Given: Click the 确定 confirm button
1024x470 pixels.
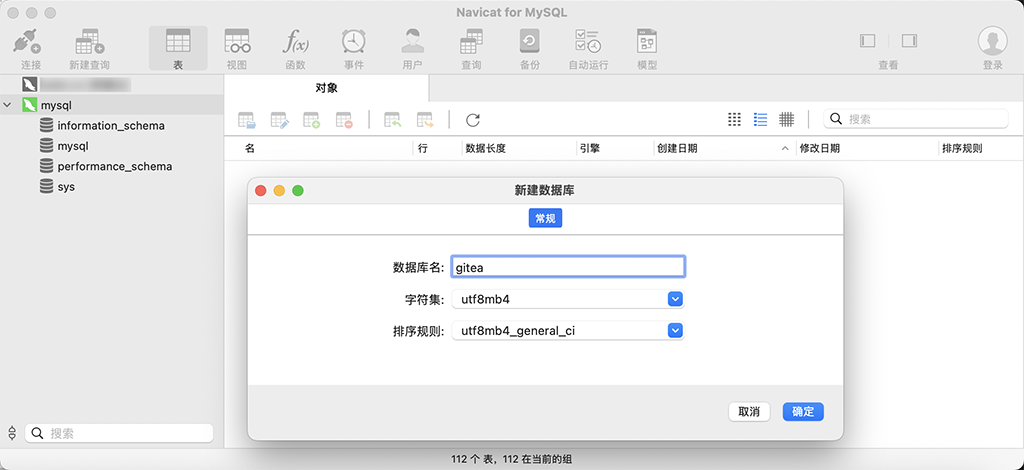Looking at the screenshot, I should pyautogui.click(x=803, y=412).
